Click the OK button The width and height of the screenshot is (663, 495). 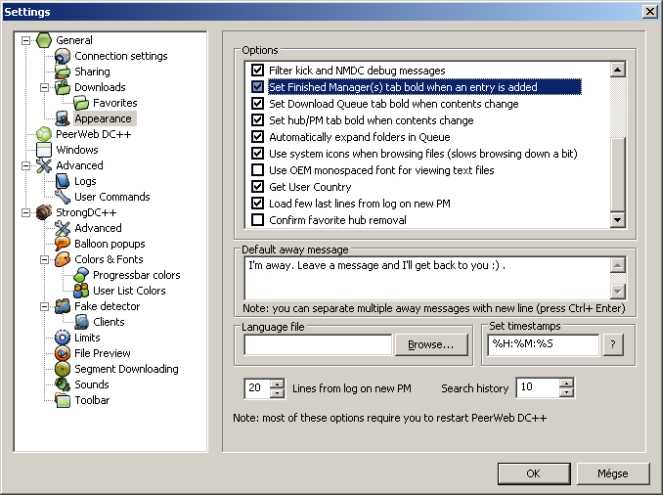pos(533,472)
